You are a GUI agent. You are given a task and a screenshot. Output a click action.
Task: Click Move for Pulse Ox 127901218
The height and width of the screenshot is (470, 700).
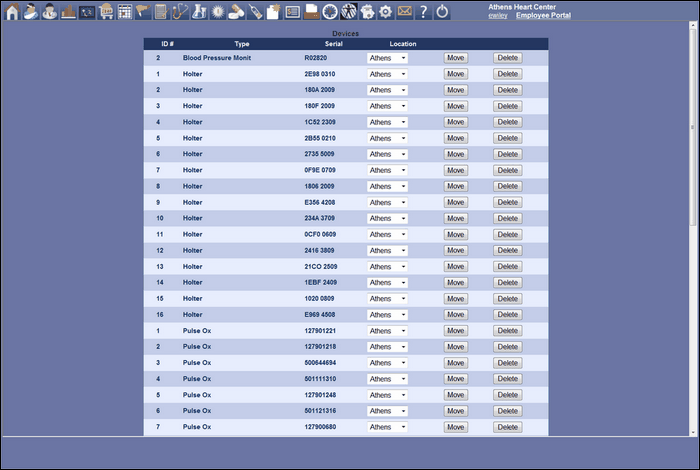click(455, 347)
